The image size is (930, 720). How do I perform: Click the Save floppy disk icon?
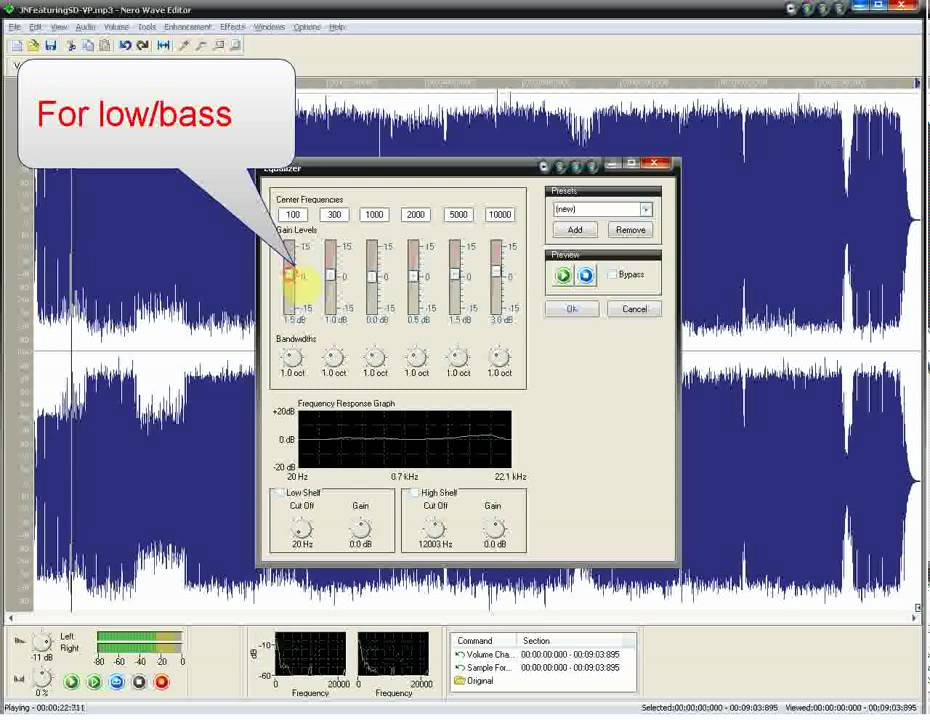click(50, 46)
